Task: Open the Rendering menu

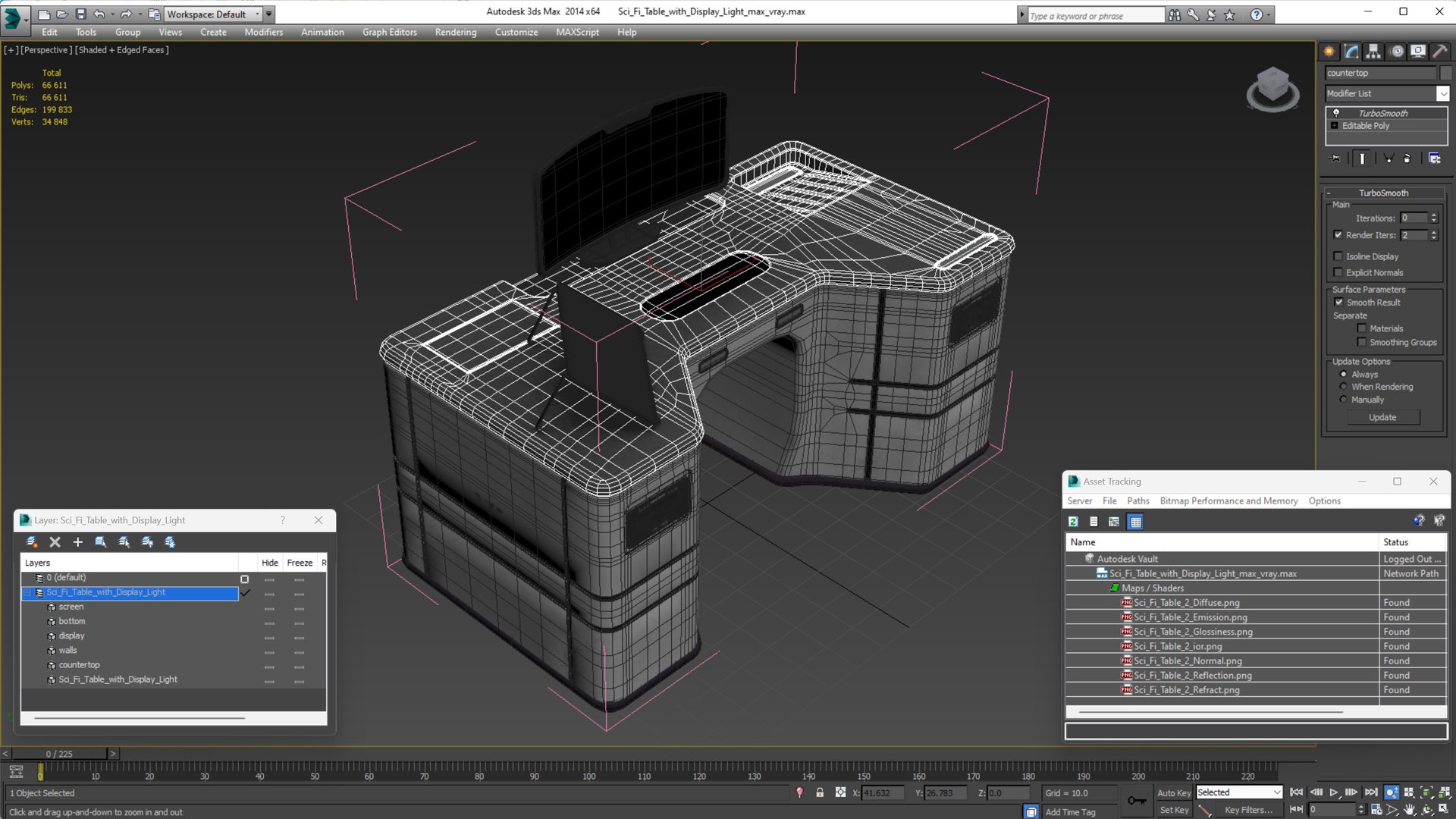Action: (x=455, y=32)
